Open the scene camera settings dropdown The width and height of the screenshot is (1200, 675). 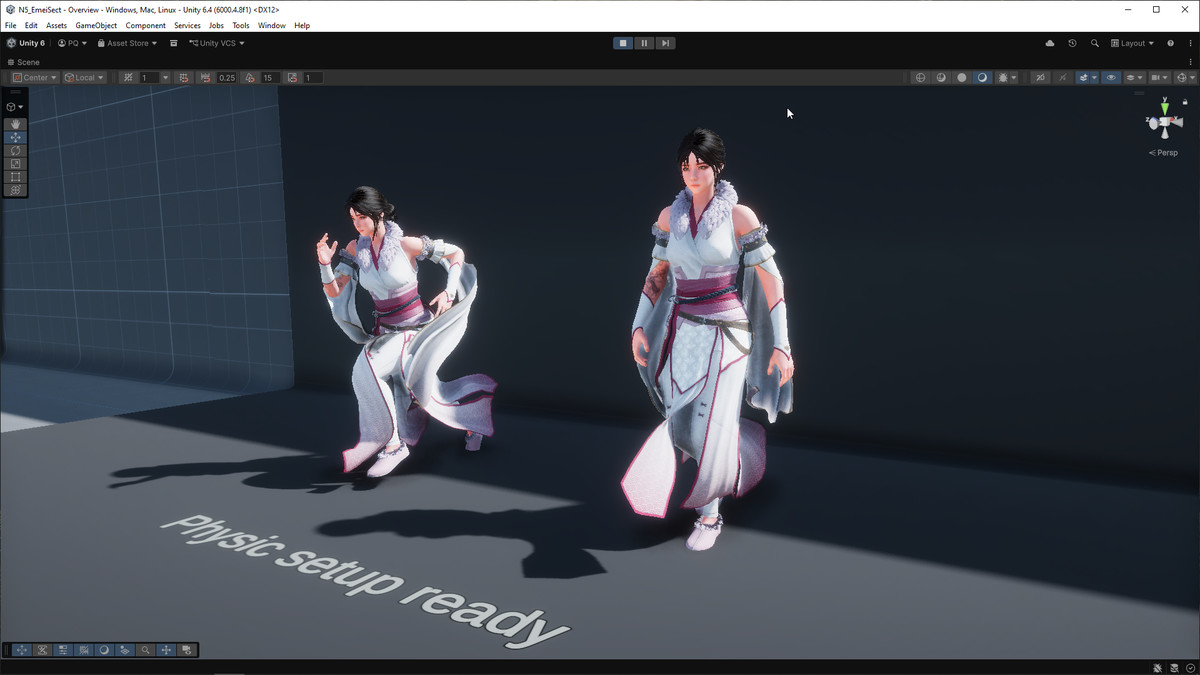click(1160, 78)
